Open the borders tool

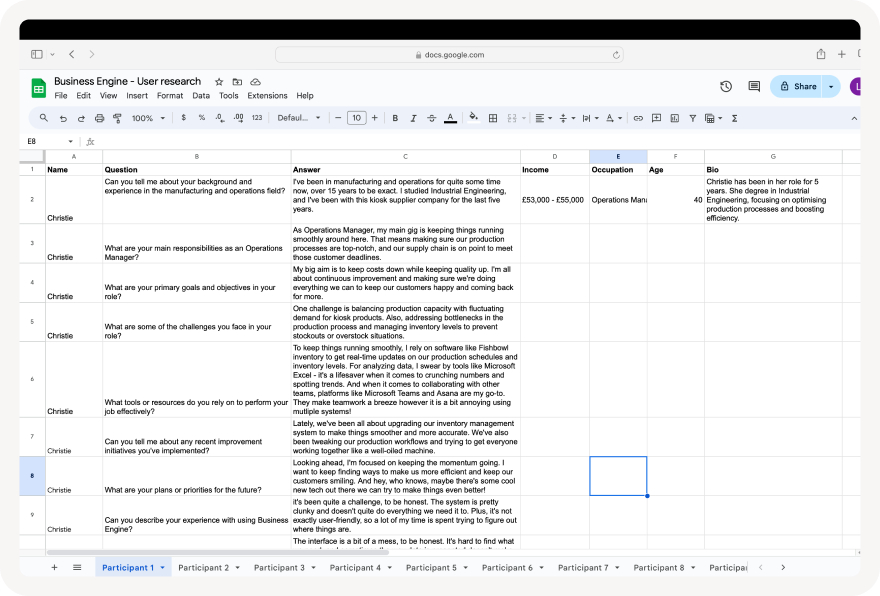[493, 118]
